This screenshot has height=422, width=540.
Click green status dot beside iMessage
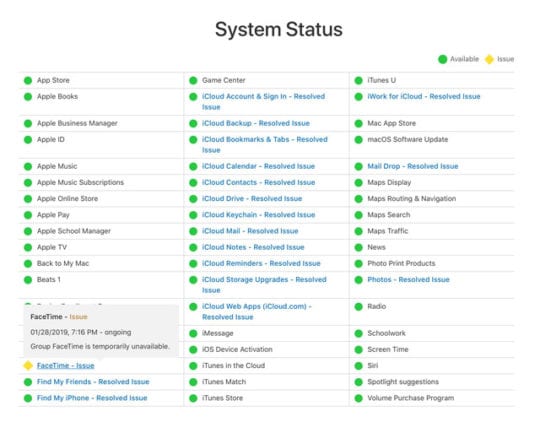point(193,333)
